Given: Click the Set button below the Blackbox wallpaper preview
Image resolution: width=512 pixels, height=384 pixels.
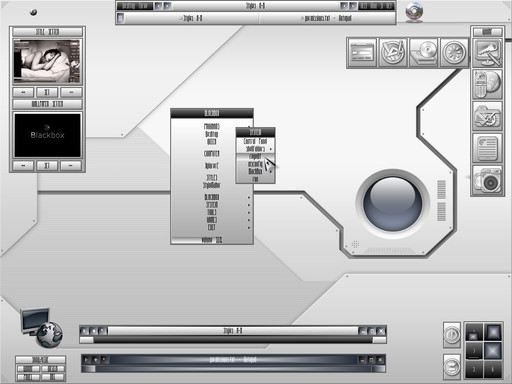Looking at the screenshot, I should tap(47, 165).
